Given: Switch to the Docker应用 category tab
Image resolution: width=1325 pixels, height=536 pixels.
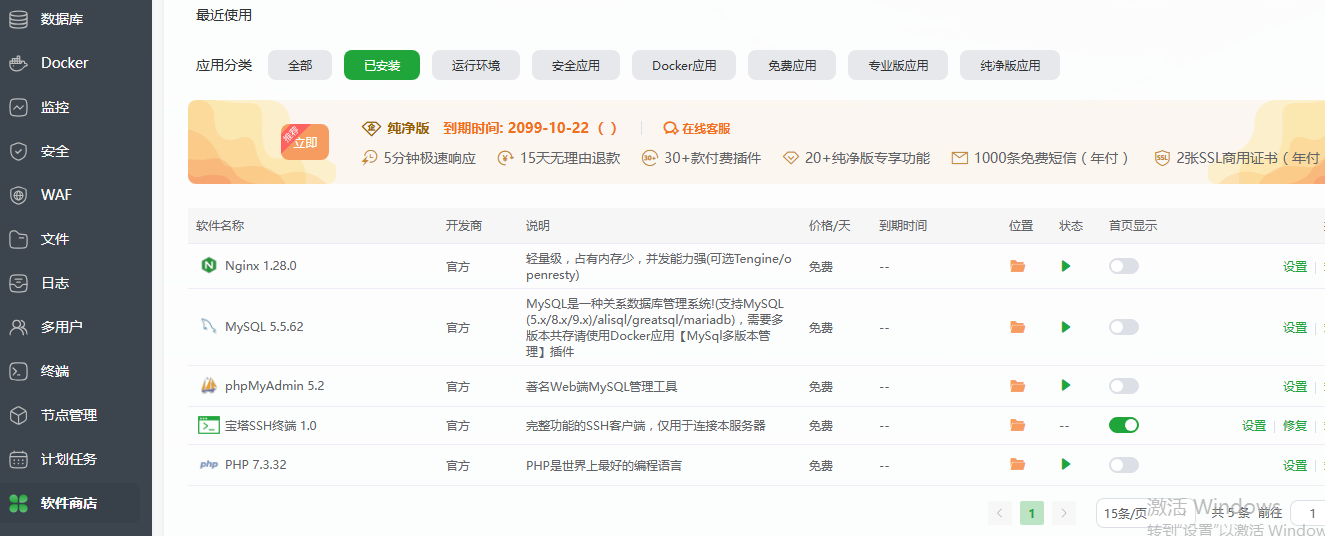Looking at the screenshot, I should tap(684, 66).
